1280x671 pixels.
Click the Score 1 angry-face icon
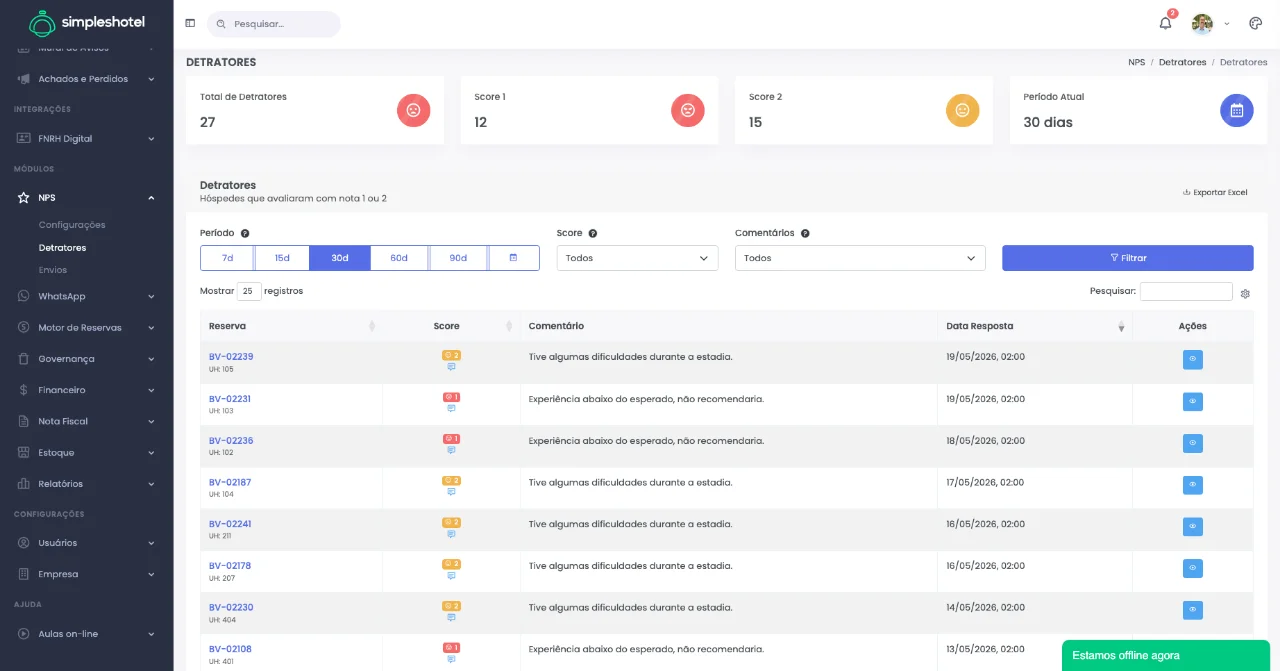(x=688, y=110)
